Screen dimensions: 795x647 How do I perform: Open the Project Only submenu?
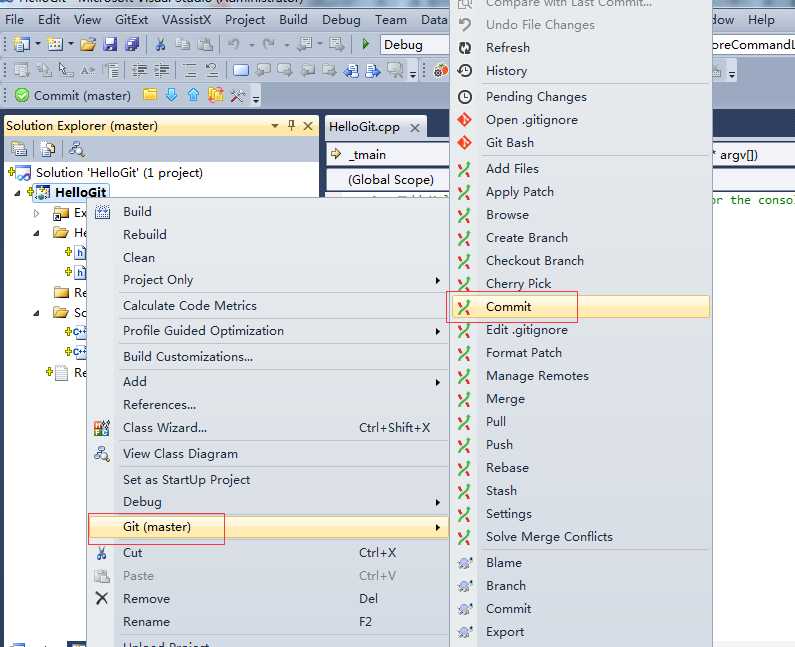[x=269, y=280]
